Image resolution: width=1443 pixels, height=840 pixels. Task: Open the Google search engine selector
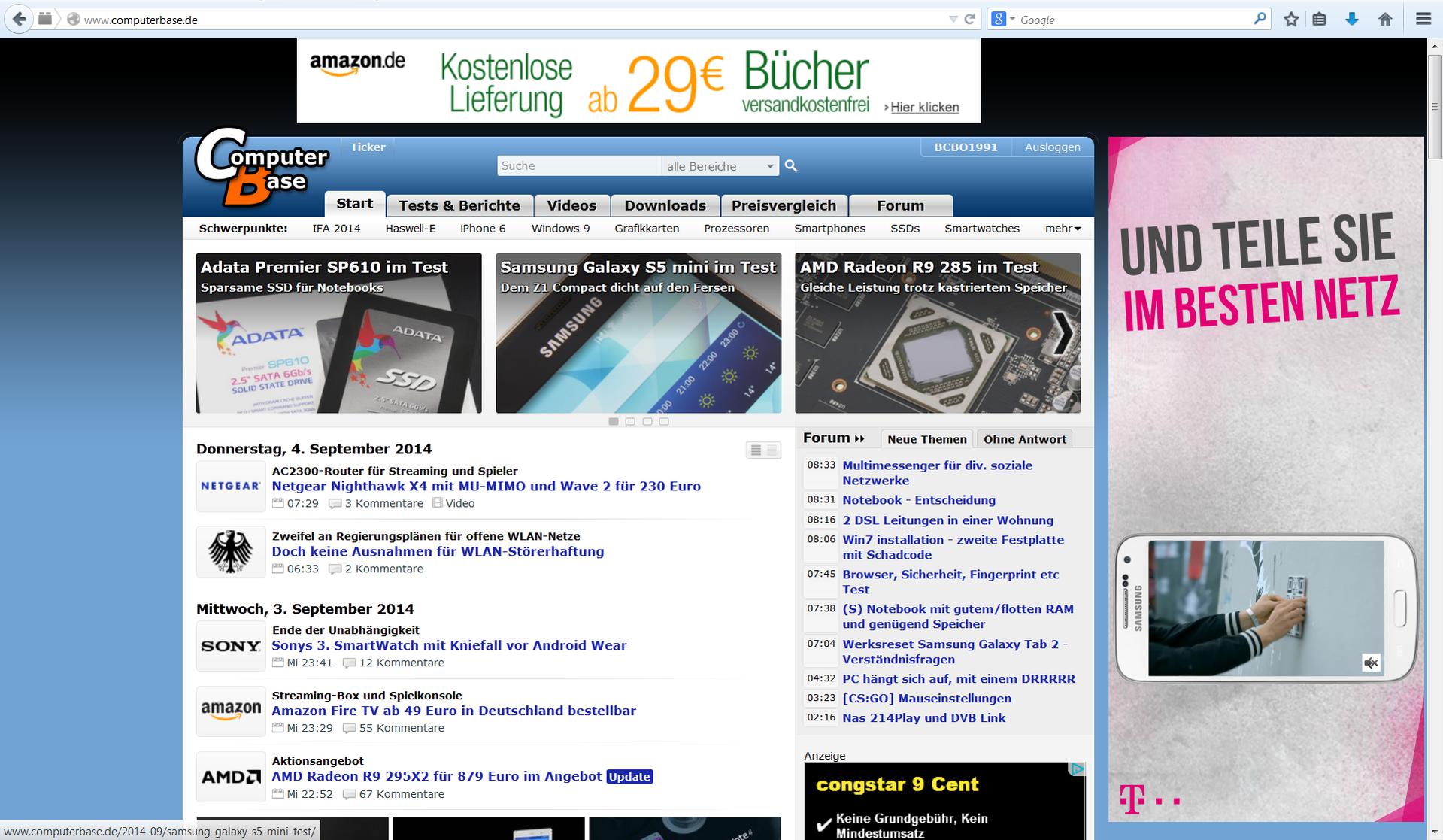tap(1003, 19)
